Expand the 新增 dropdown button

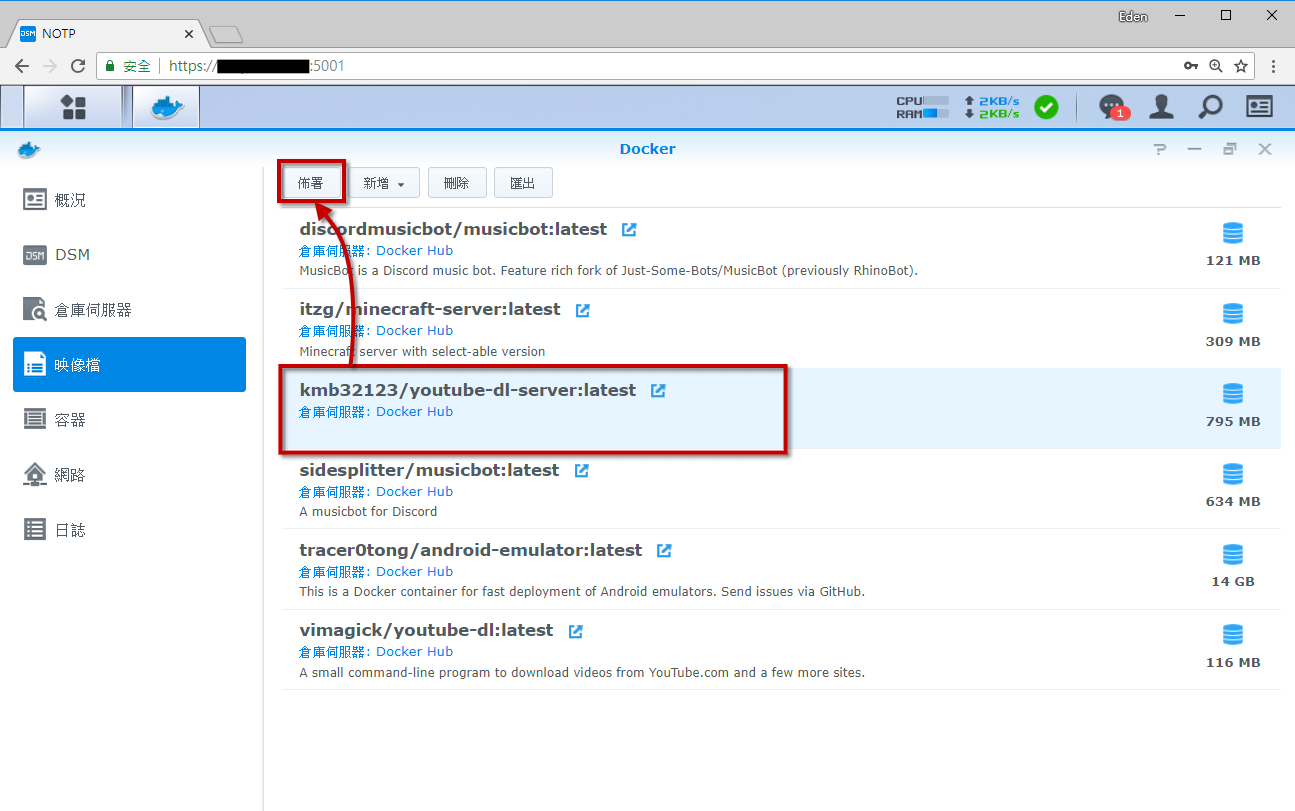click(x=384, y=183)
